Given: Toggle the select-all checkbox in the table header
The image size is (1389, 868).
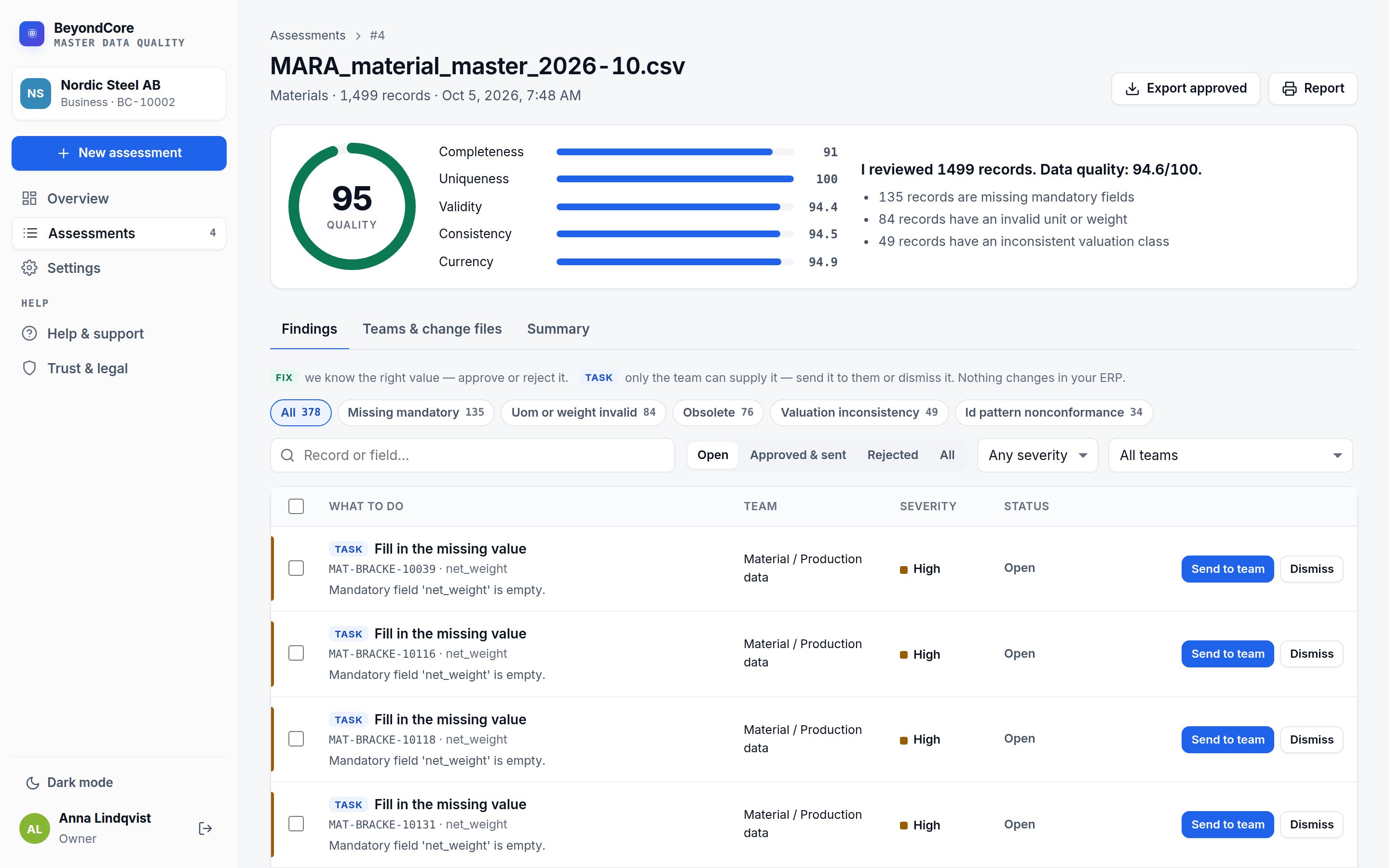Looking at the screenshot, I should tap(296, 506).
